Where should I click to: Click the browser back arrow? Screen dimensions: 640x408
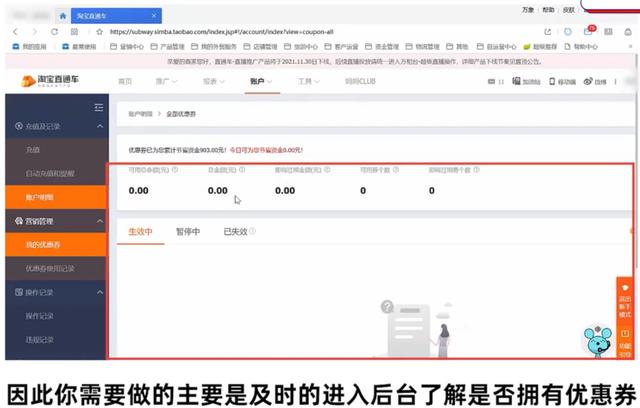tap(15, 31)
